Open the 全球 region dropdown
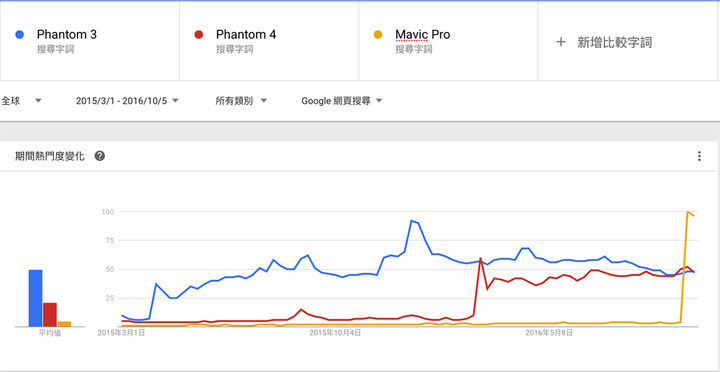 tap(22, 101)
